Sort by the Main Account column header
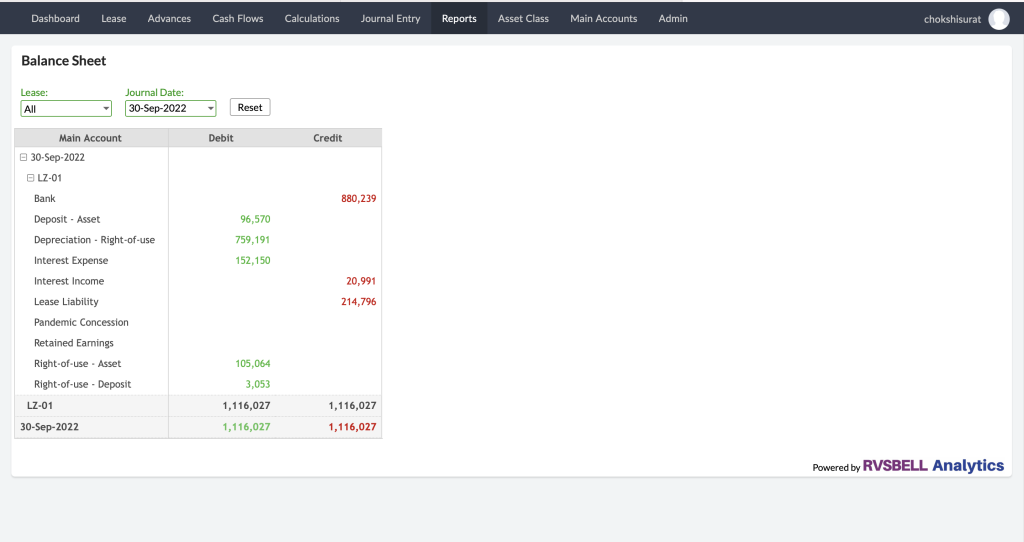 91,138
